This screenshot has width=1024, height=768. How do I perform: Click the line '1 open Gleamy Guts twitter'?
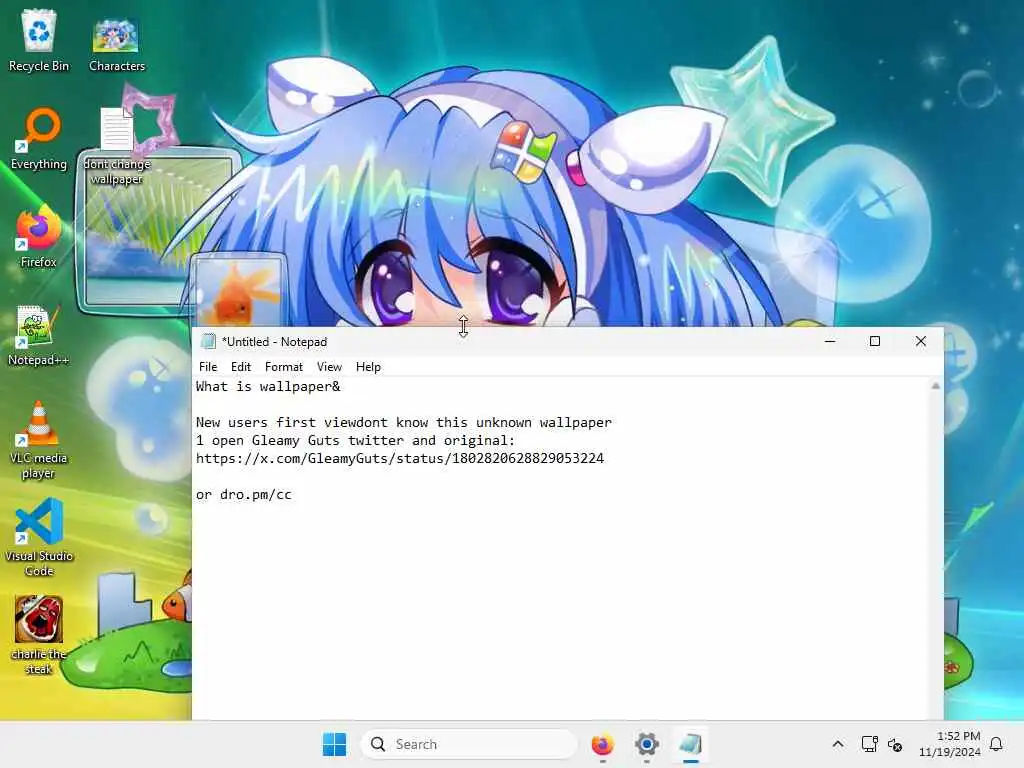355,440
